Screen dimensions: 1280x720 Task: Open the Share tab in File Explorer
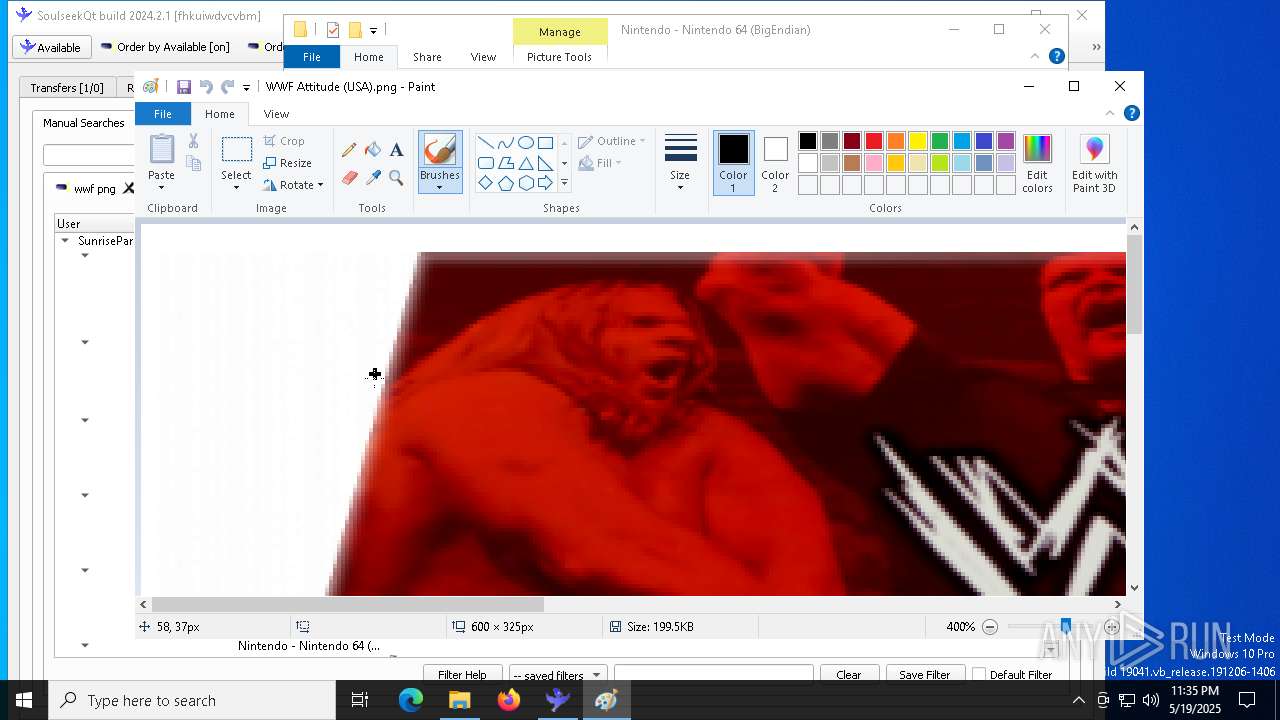tap(427, 57)
